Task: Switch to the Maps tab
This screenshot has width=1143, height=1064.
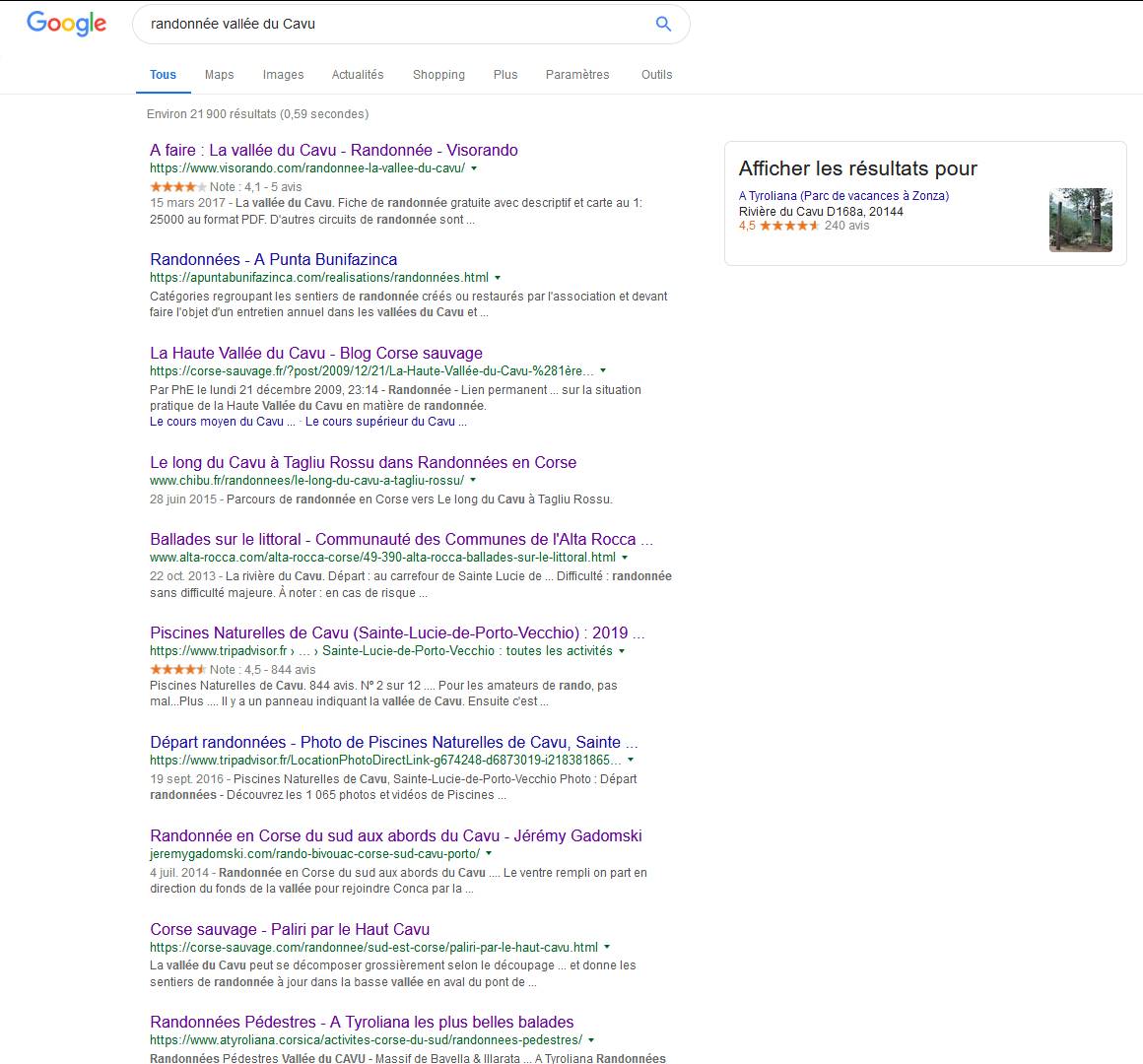Action: coord(220,74)
